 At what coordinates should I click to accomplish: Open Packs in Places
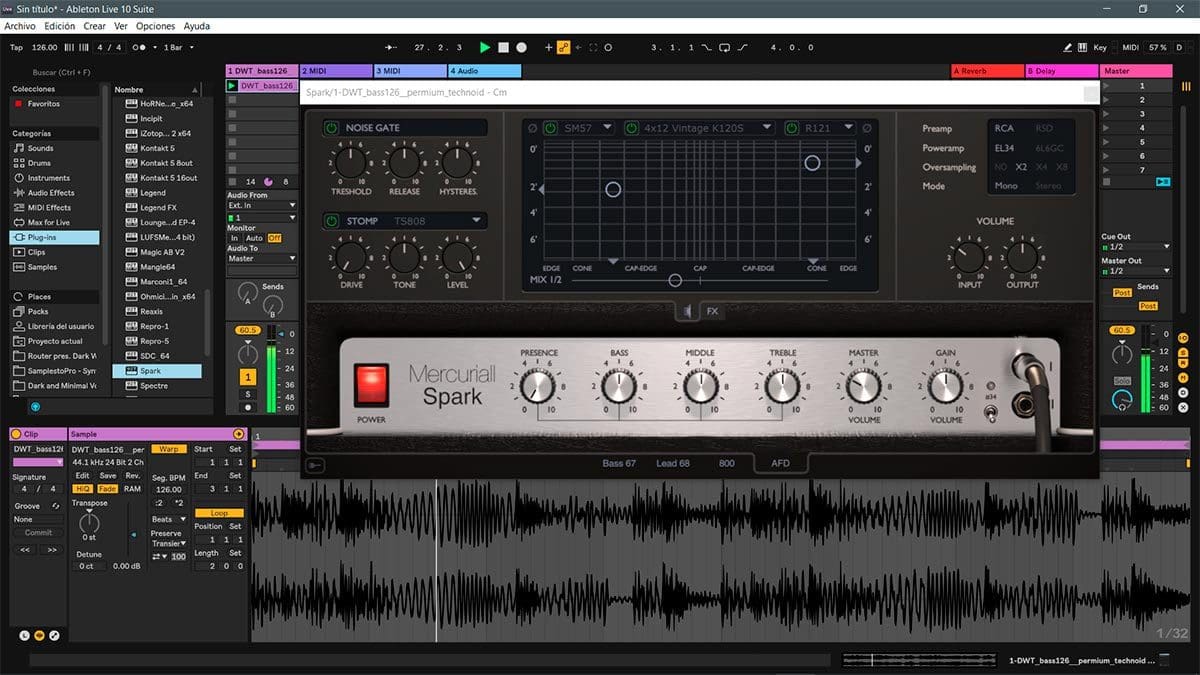point(38,311)
